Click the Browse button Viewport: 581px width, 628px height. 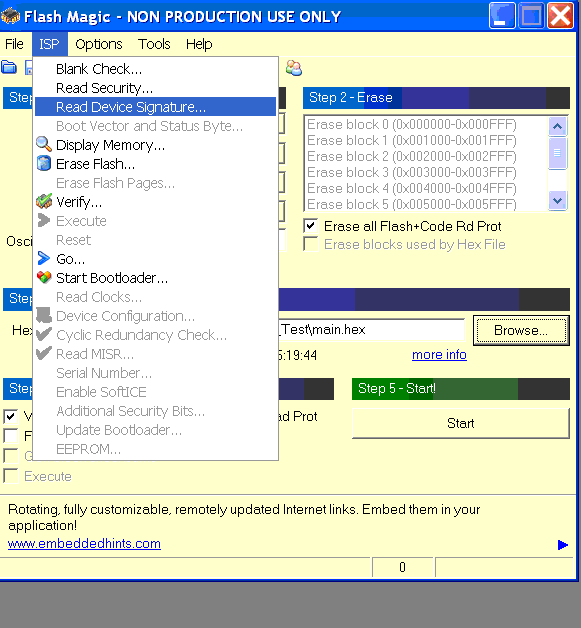coord(521,330)
